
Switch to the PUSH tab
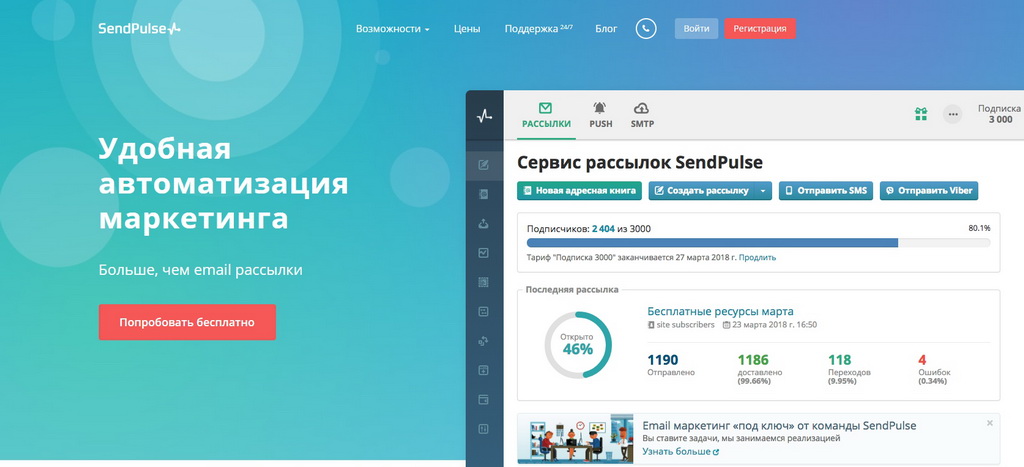pos(601,116)
